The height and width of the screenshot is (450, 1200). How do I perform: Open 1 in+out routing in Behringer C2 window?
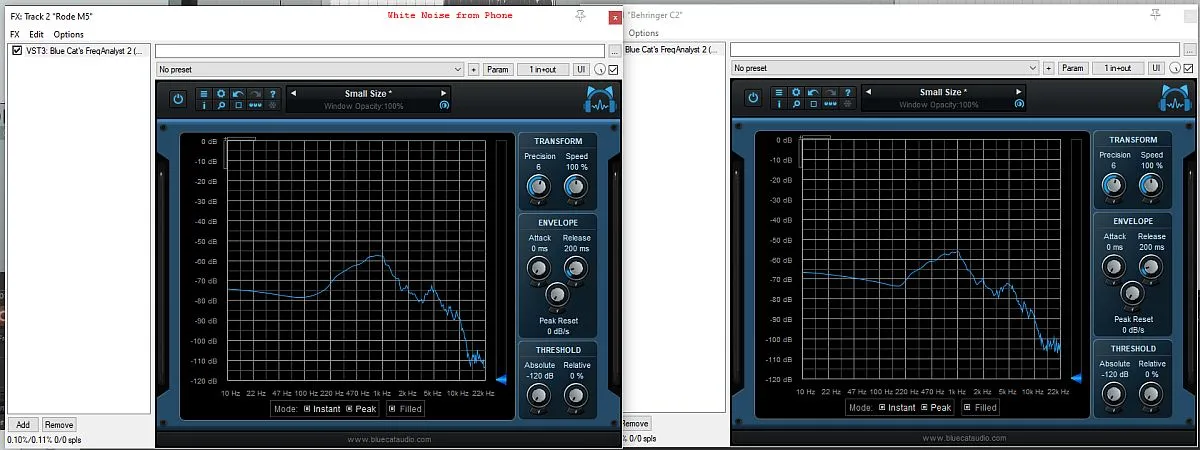tap(1118, 68)
